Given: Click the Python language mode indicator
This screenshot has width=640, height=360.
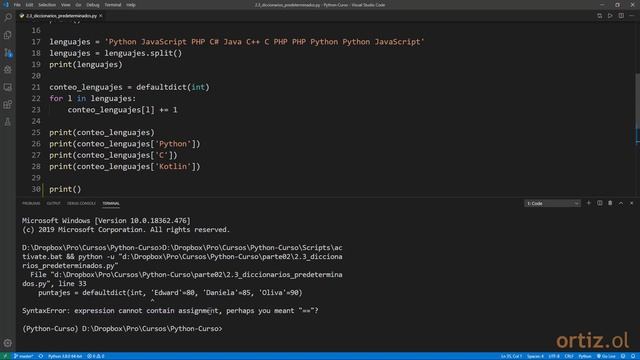Looking at the screenshot, I should pos(584,356).
